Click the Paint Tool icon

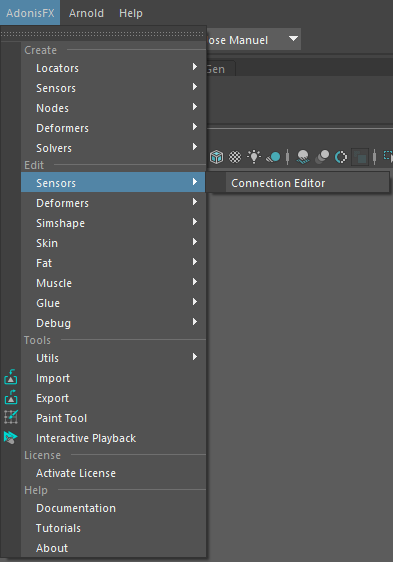tap(11, 417)
